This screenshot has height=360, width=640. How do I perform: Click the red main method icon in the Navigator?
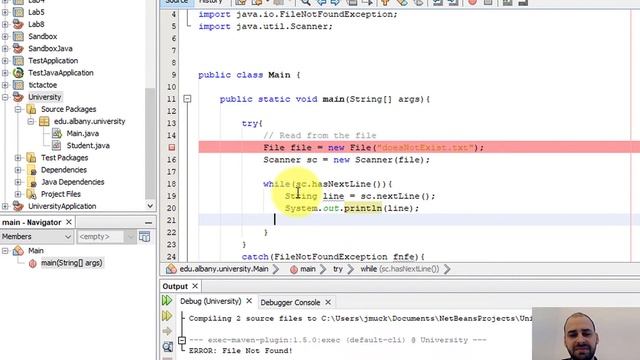[33, 263]
